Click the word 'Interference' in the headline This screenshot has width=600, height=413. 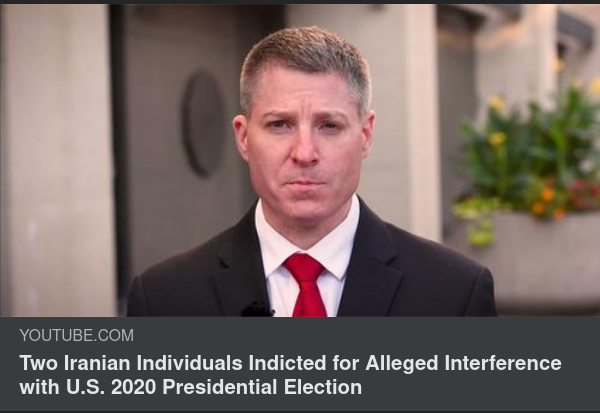[x=503, y=363]
